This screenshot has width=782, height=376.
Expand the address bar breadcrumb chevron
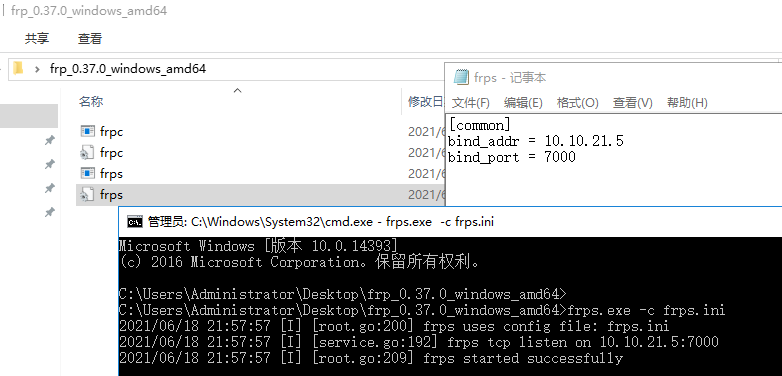click(37, 69)
